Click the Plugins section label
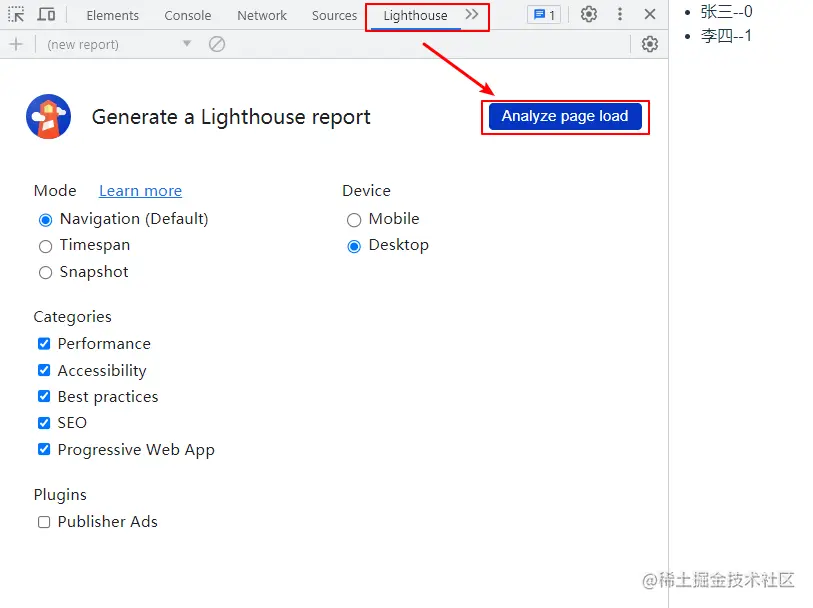This screenshot has height=608, width=813. pyautogui.click(x=60, y=495)
